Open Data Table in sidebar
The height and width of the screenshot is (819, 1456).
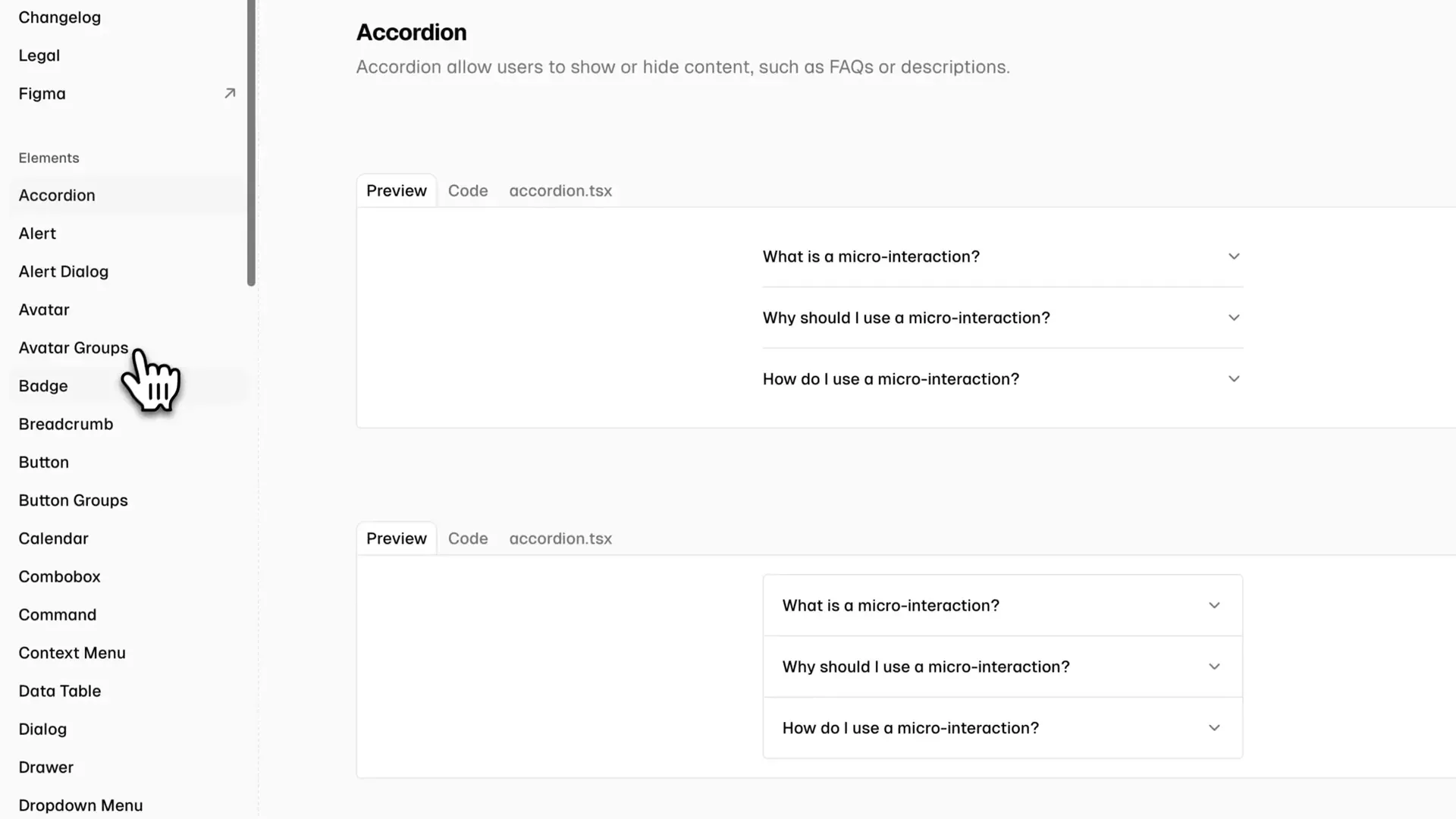[60, 691]
